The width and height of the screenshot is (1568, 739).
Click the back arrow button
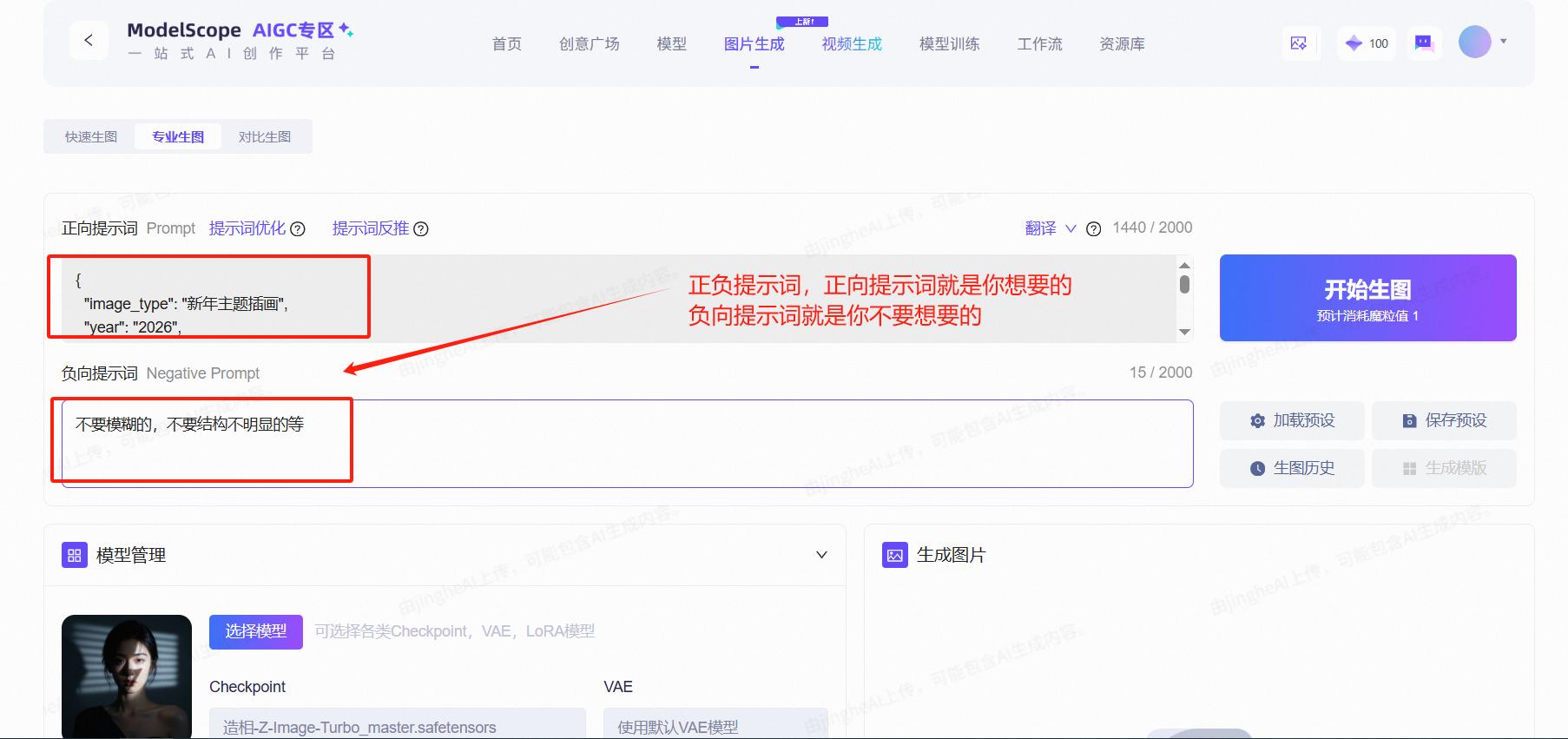[89, 41]
